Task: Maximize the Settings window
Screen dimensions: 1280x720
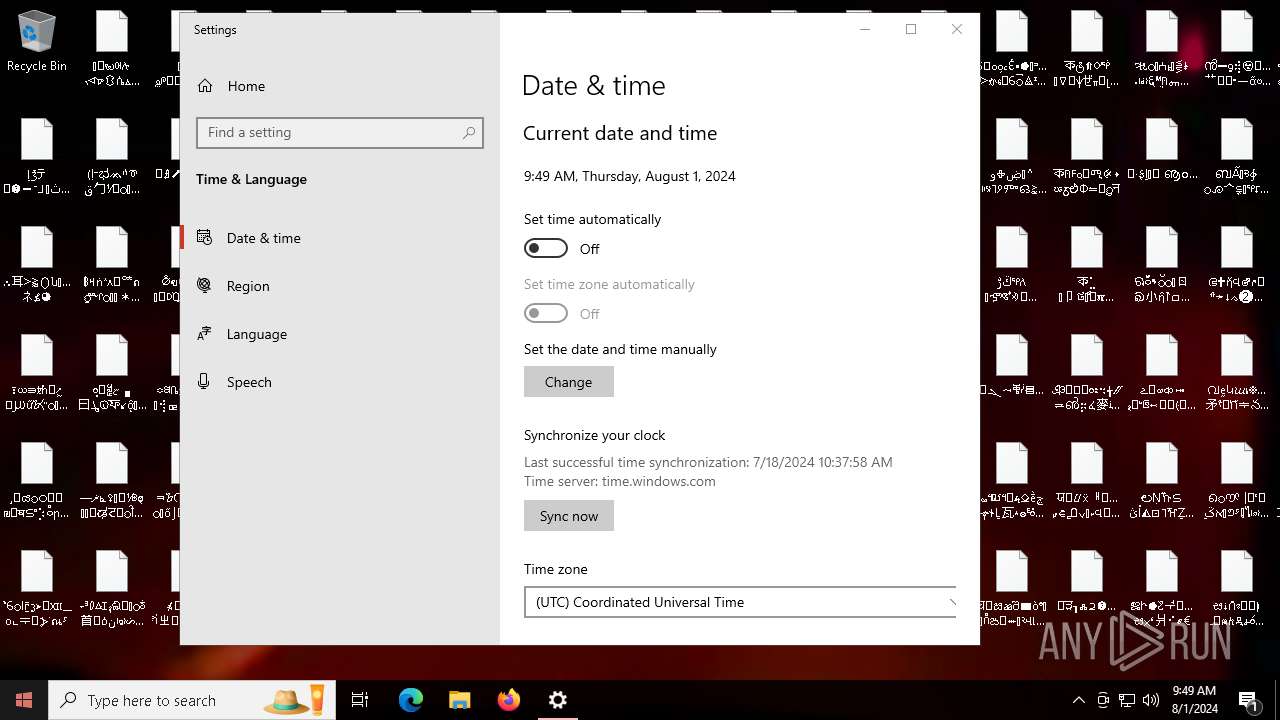Action: pos(911,29)
